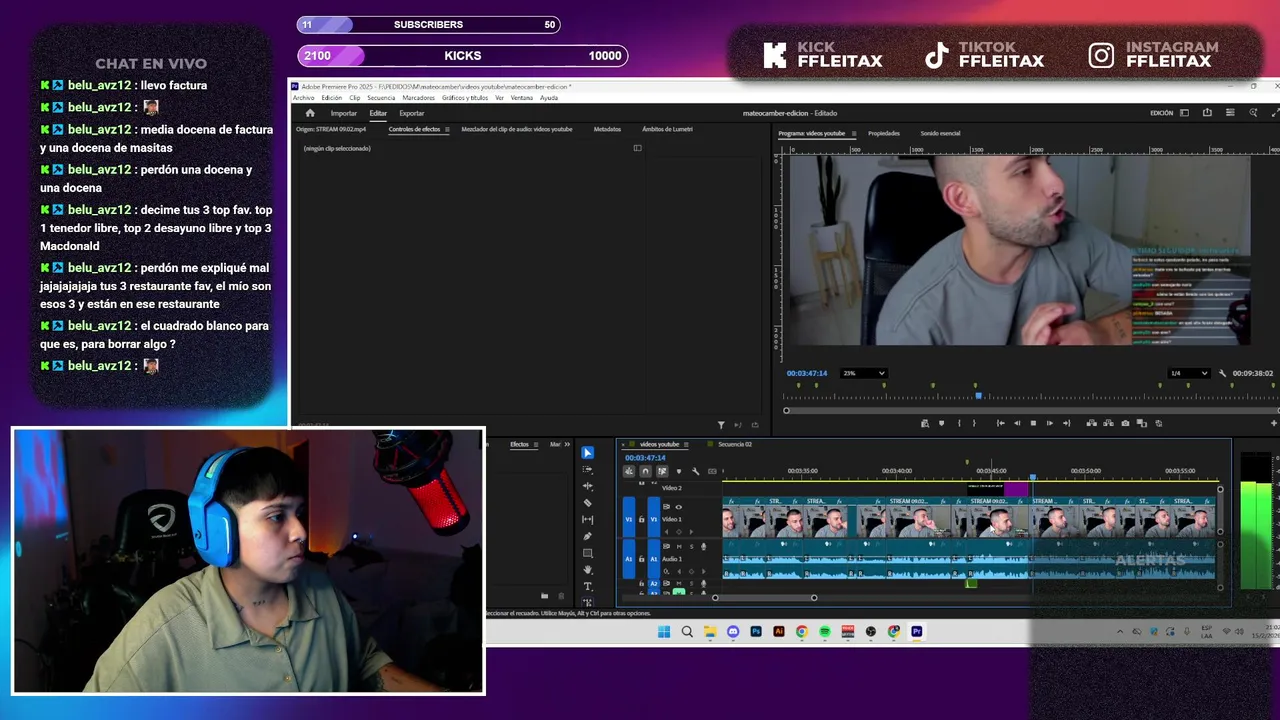Toggle V1 source patching button
The width and height of the screenshot is (1280, 720).
coord(629,519)
